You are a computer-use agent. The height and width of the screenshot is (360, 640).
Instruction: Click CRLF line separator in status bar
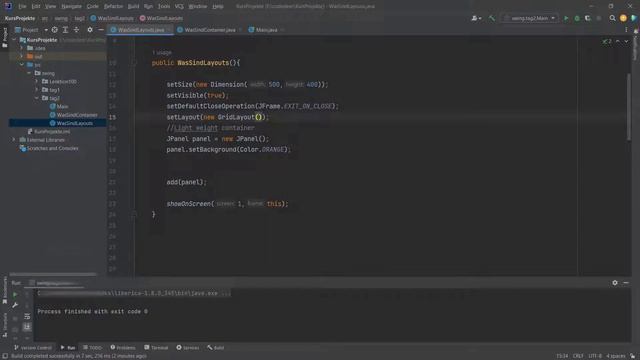(578, 356)
